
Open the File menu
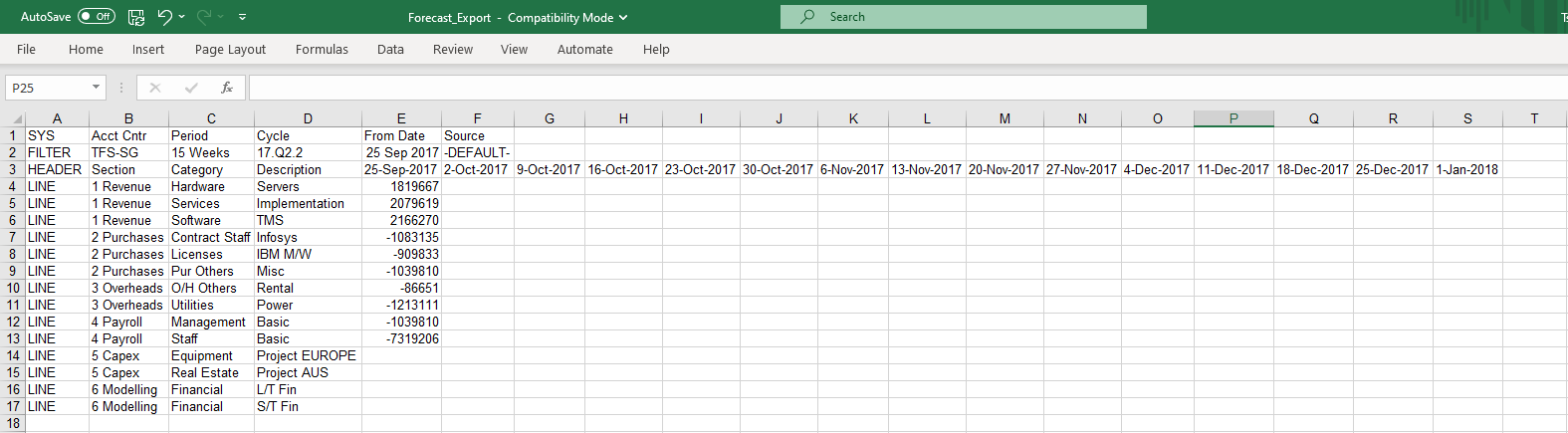pyautogui.click(x=26, y=50)
